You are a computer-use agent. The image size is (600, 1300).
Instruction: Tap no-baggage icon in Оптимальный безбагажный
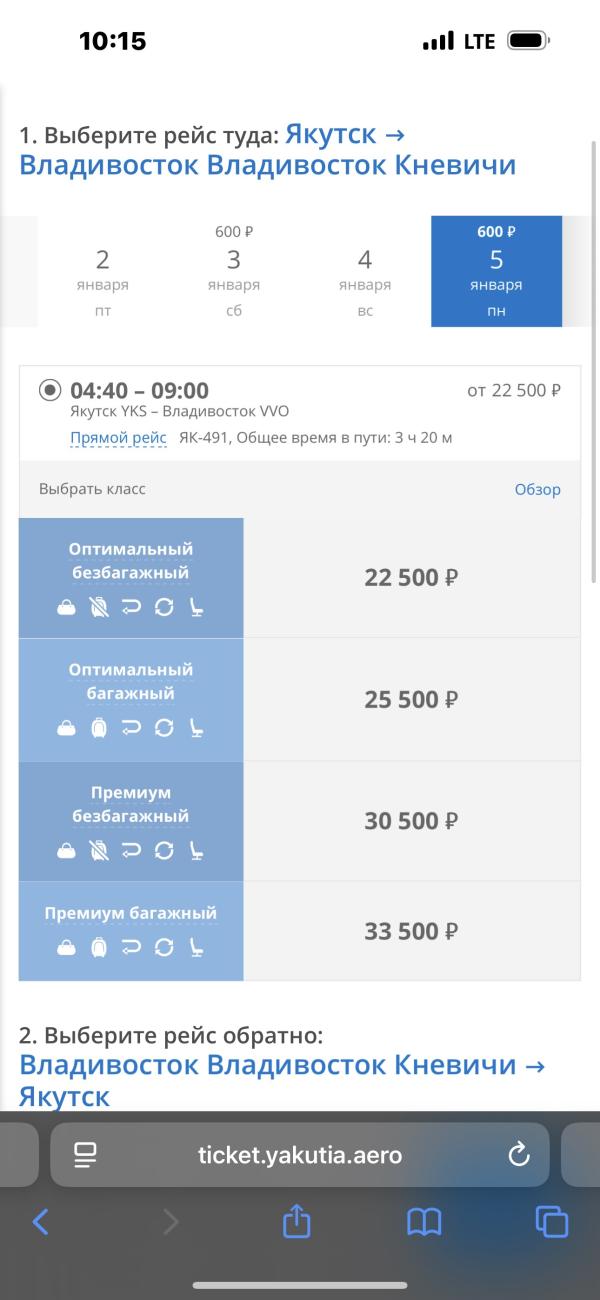(99, 607)
